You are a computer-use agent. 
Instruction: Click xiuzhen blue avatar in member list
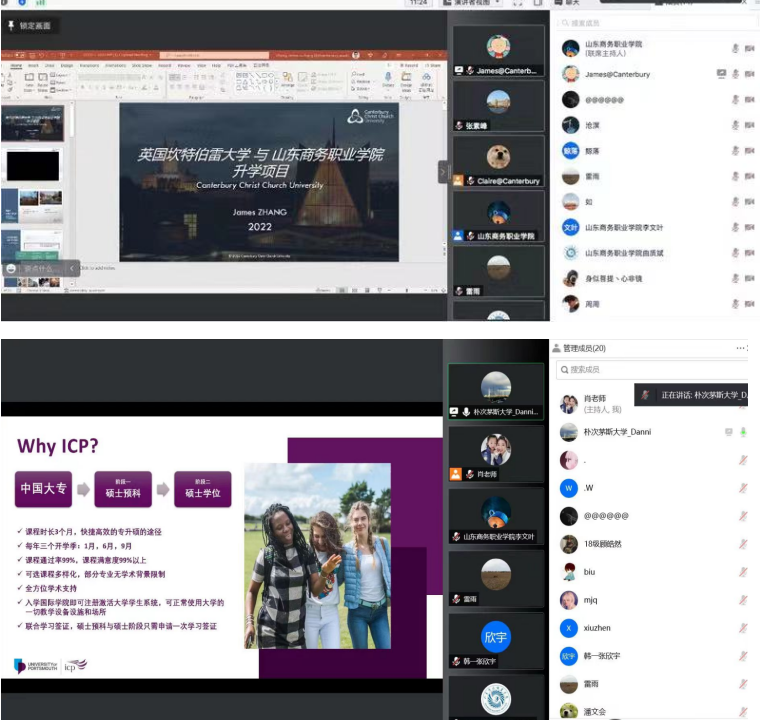569,628
